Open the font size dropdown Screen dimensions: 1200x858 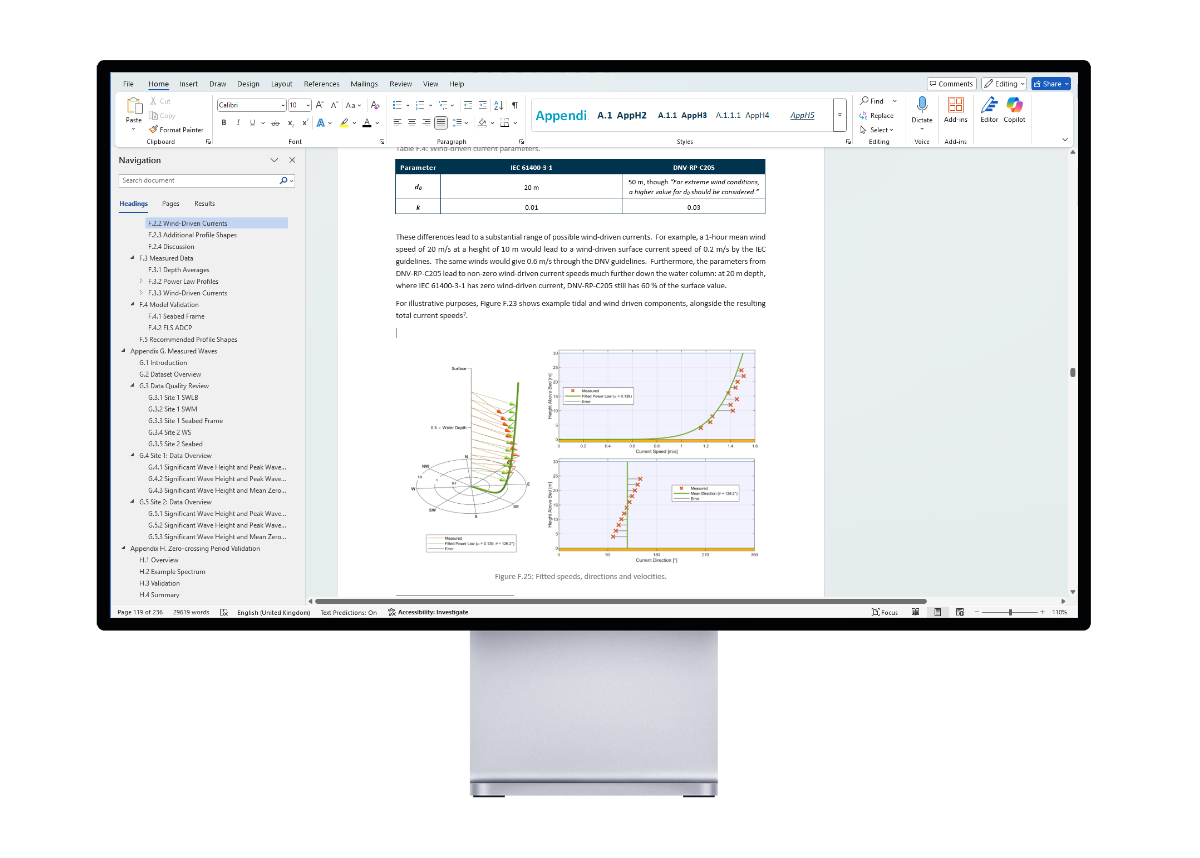pyautogui.click(x=308, y=105)
